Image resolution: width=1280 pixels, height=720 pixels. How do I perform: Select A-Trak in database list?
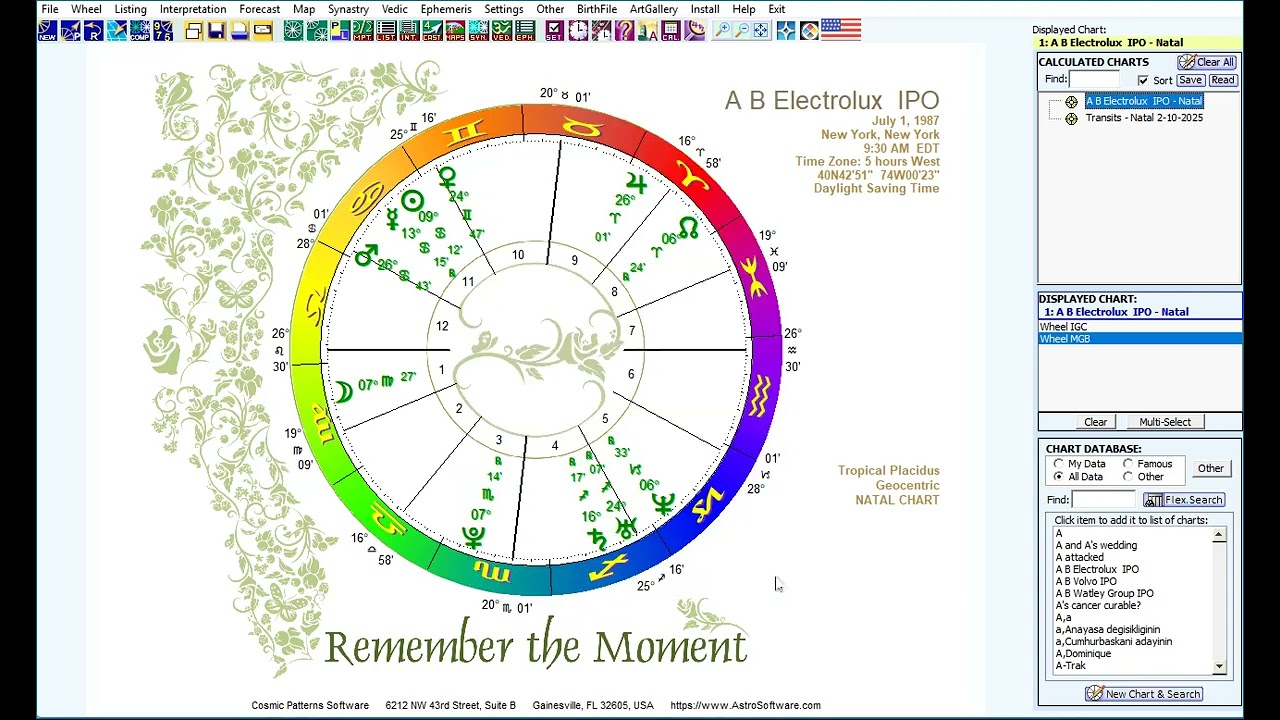click(1070, 665)
